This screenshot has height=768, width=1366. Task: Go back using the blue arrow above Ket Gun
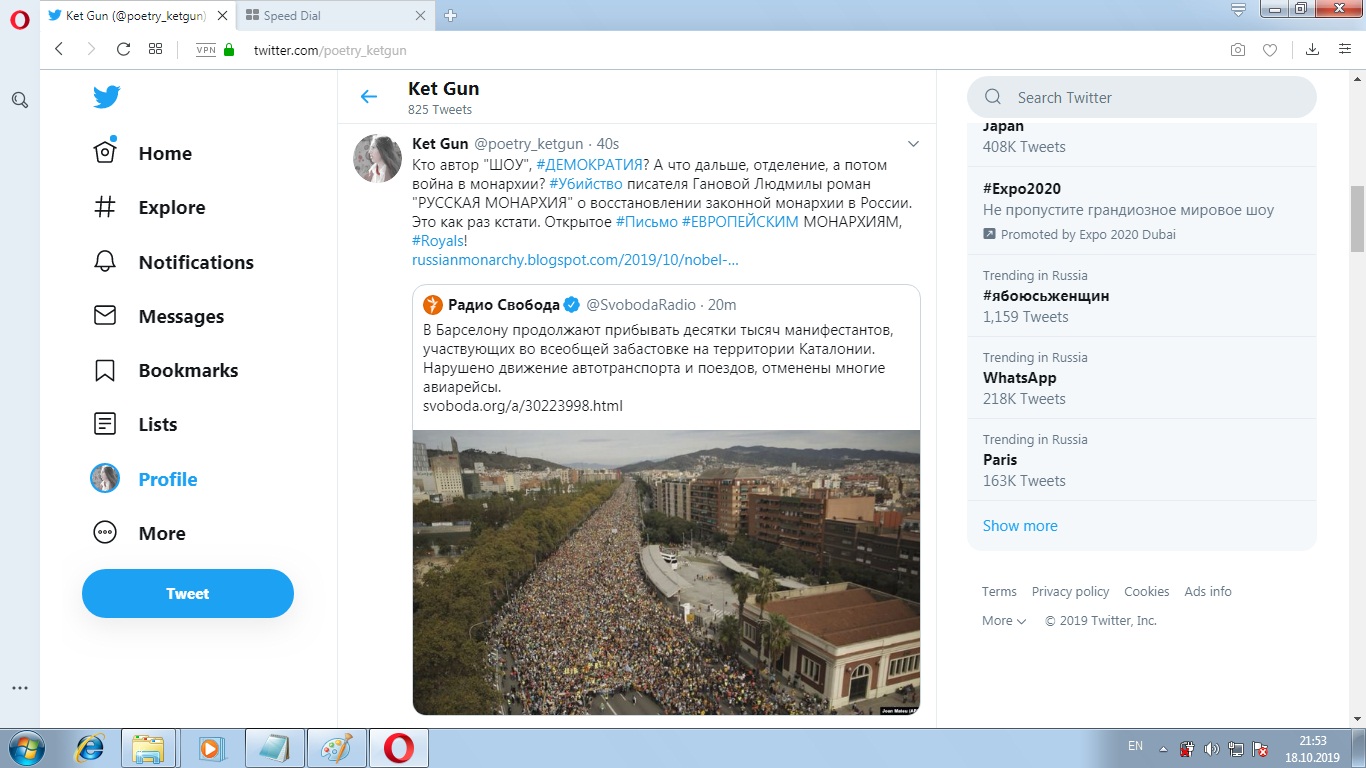(369, 97)
